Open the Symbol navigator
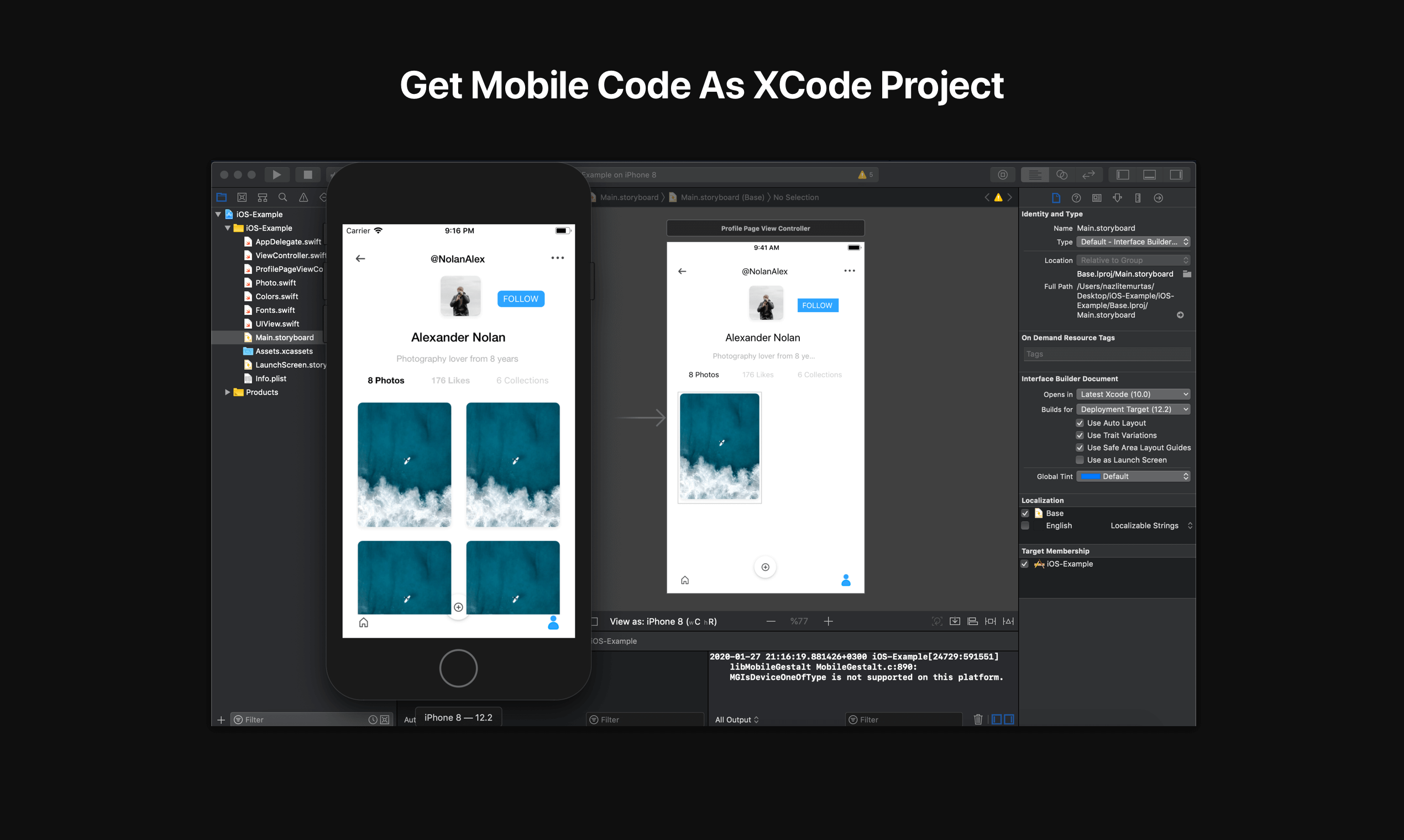This screenshot has width=1404, height=840. pos(262,197)
